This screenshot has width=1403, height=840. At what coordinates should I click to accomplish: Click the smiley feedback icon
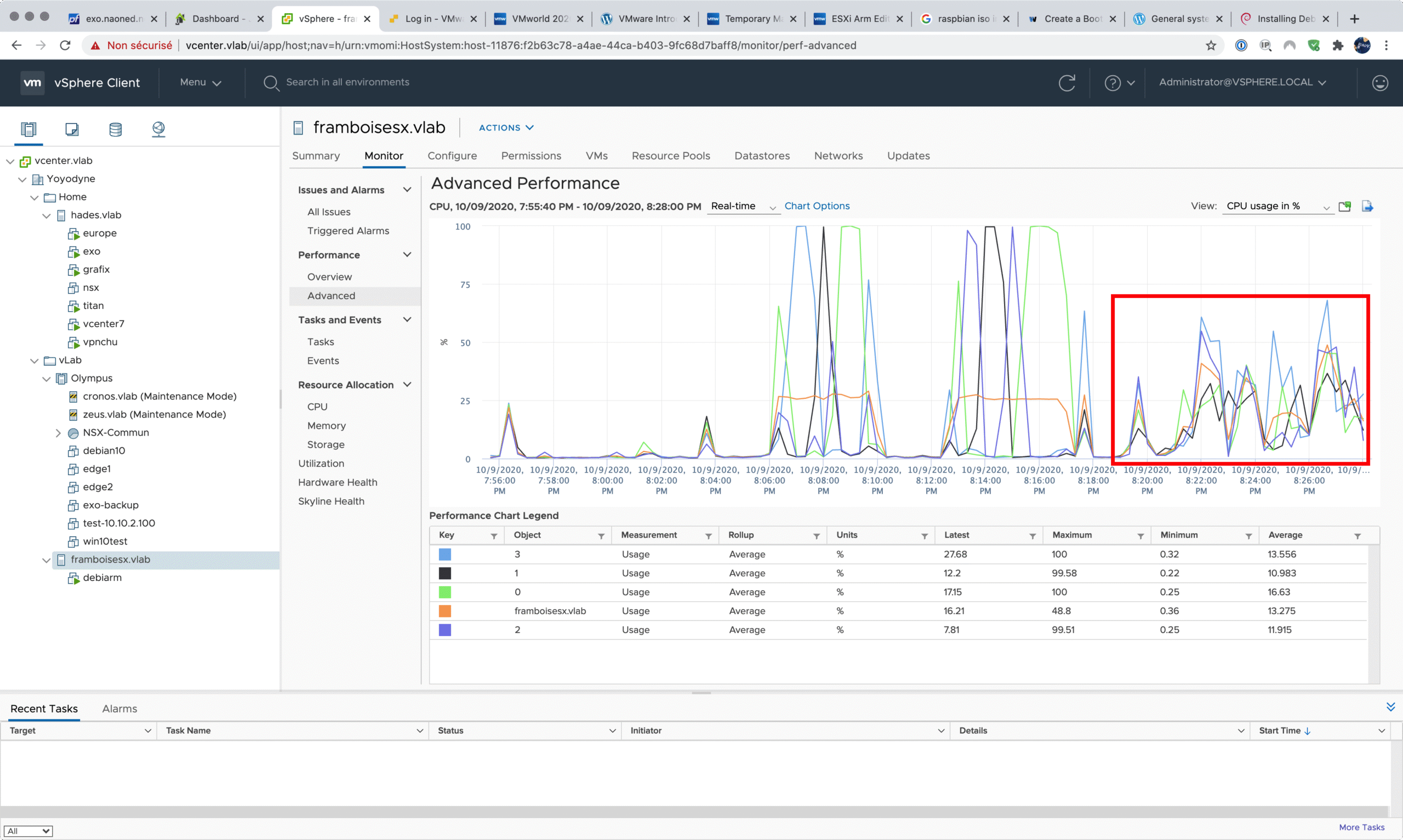click(x=1380, y=83)
